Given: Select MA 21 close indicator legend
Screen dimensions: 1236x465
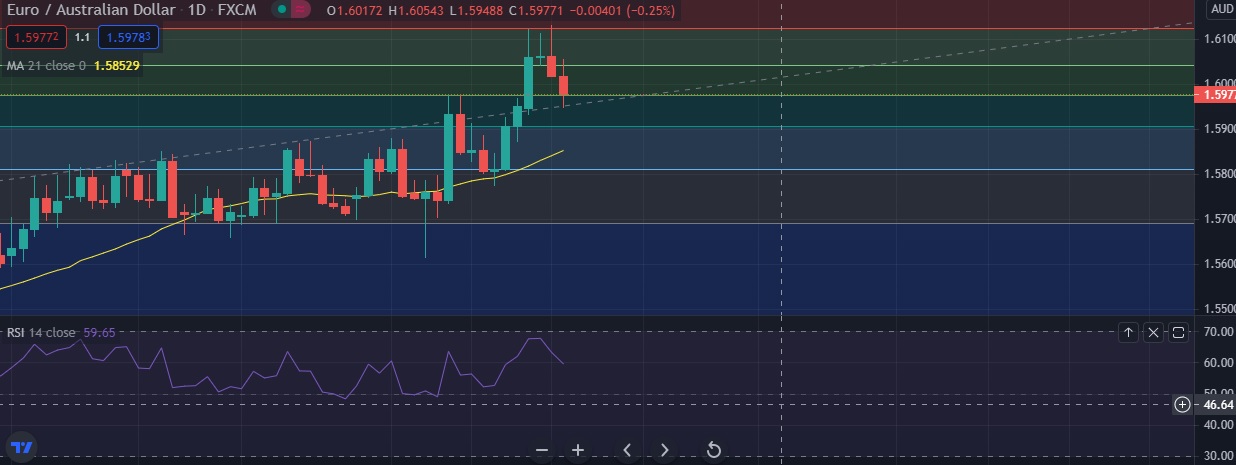Looking at the screenshot, I should [x=46, y=66].
